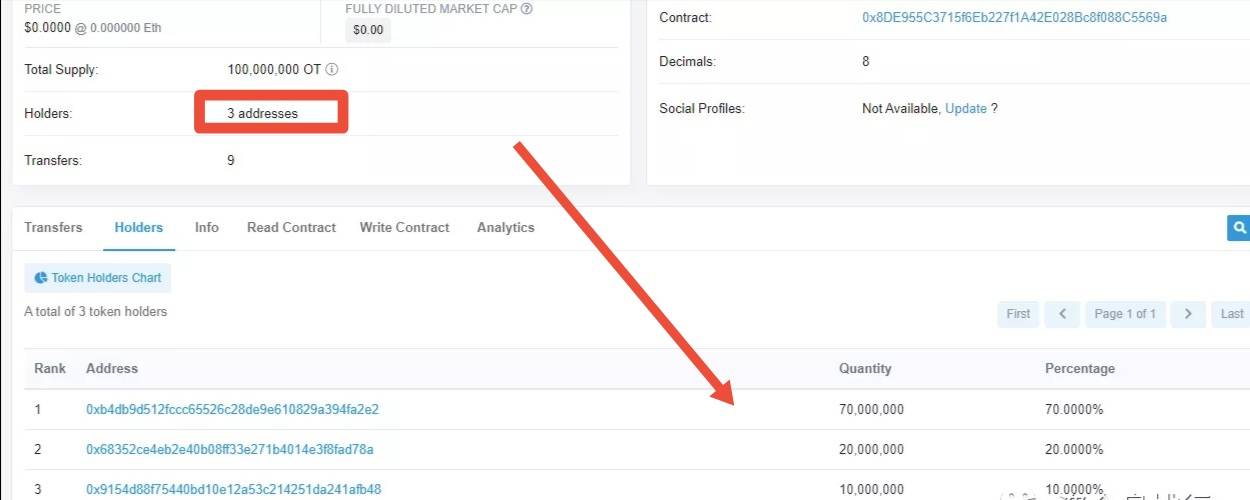Image resolution: width=1250 pixels, height=500 pixels.
Task: Click the Update social profiles link
Action: point(966,108)
